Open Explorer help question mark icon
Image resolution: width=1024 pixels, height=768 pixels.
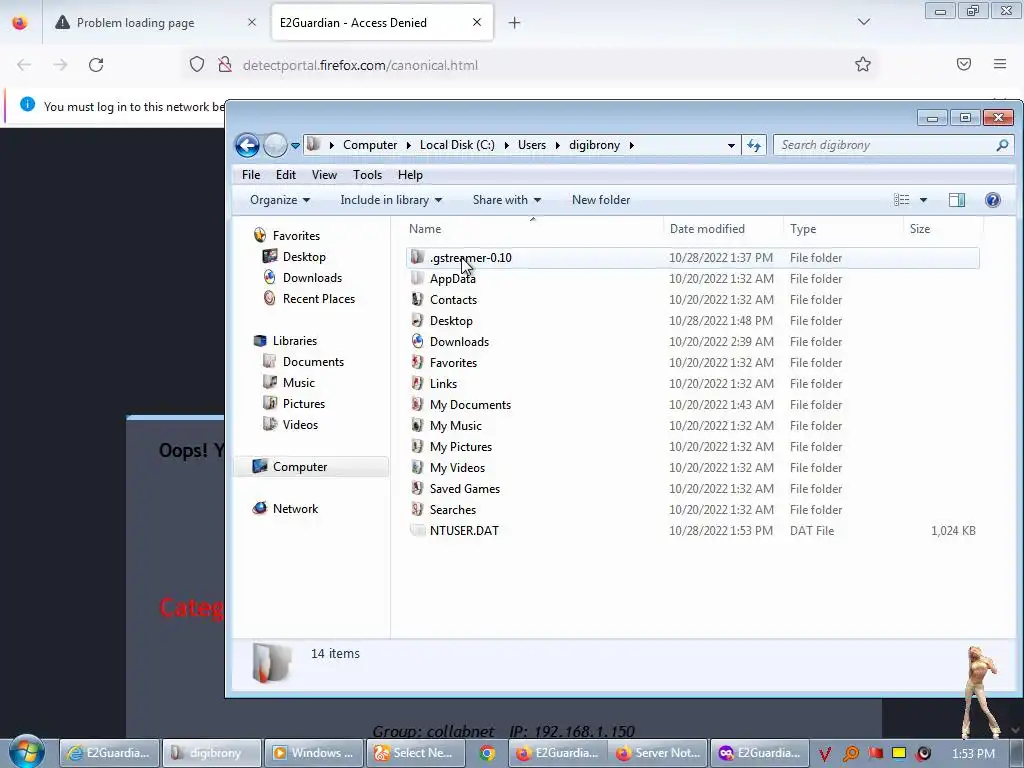tap(993, 200)
